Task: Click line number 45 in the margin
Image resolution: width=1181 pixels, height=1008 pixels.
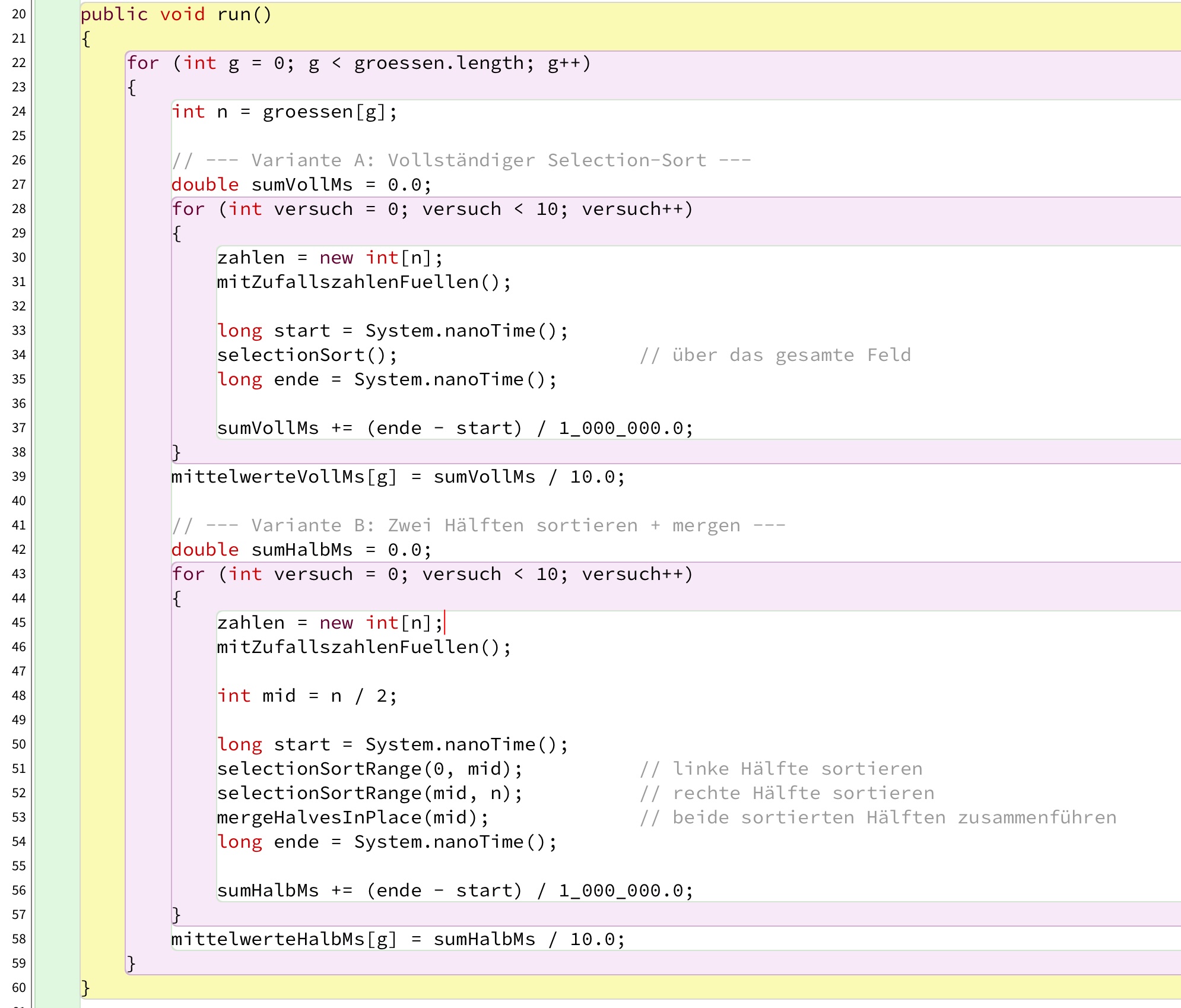Action: (19, 623)
